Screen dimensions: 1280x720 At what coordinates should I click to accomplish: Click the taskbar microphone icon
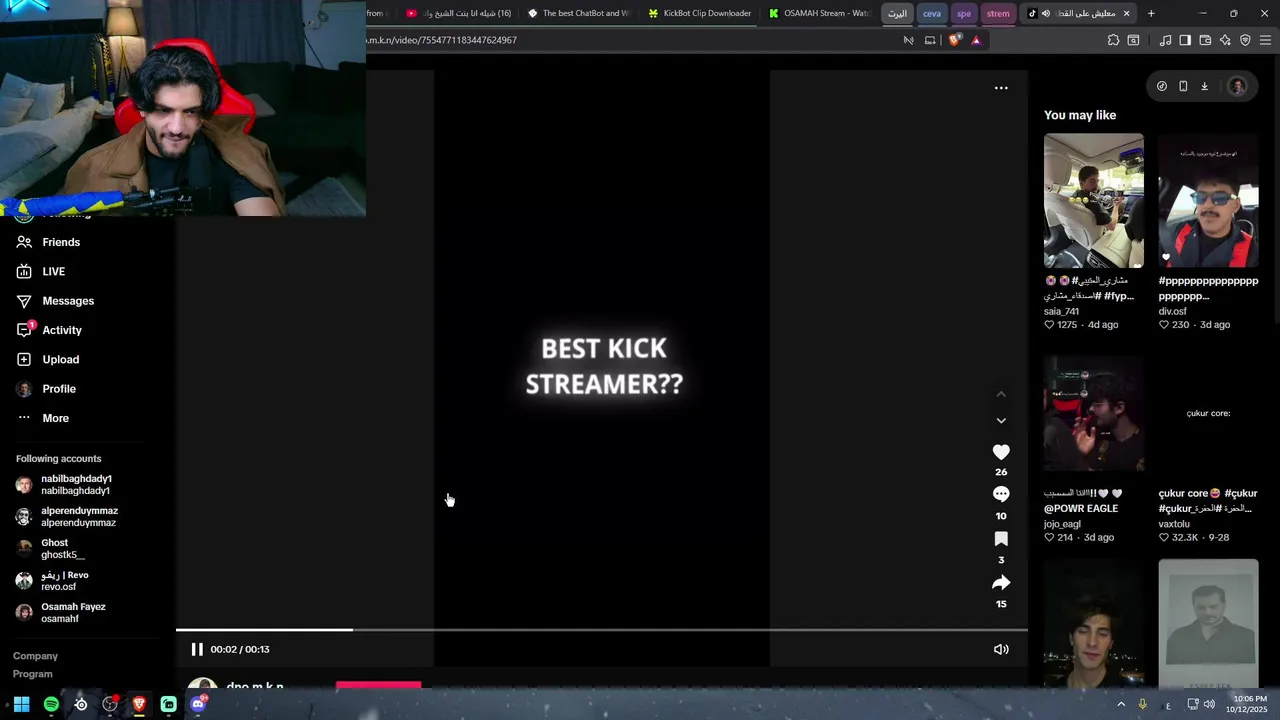tap(1142, 704)
